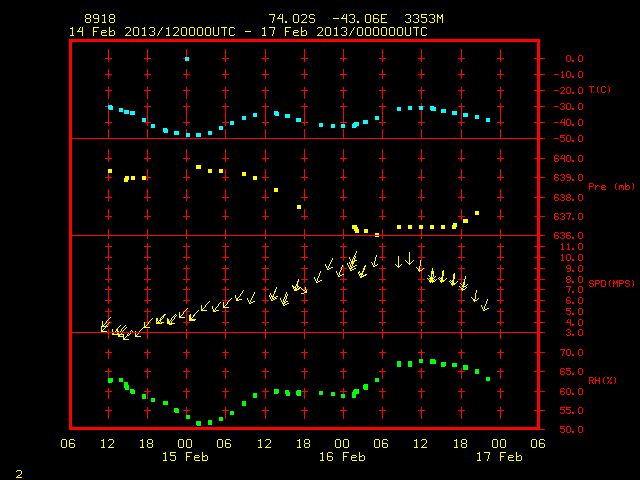The image size is (640, 480).
Task: Click the 640.0 pressure axis value
Action: click(x=568, y=158)
